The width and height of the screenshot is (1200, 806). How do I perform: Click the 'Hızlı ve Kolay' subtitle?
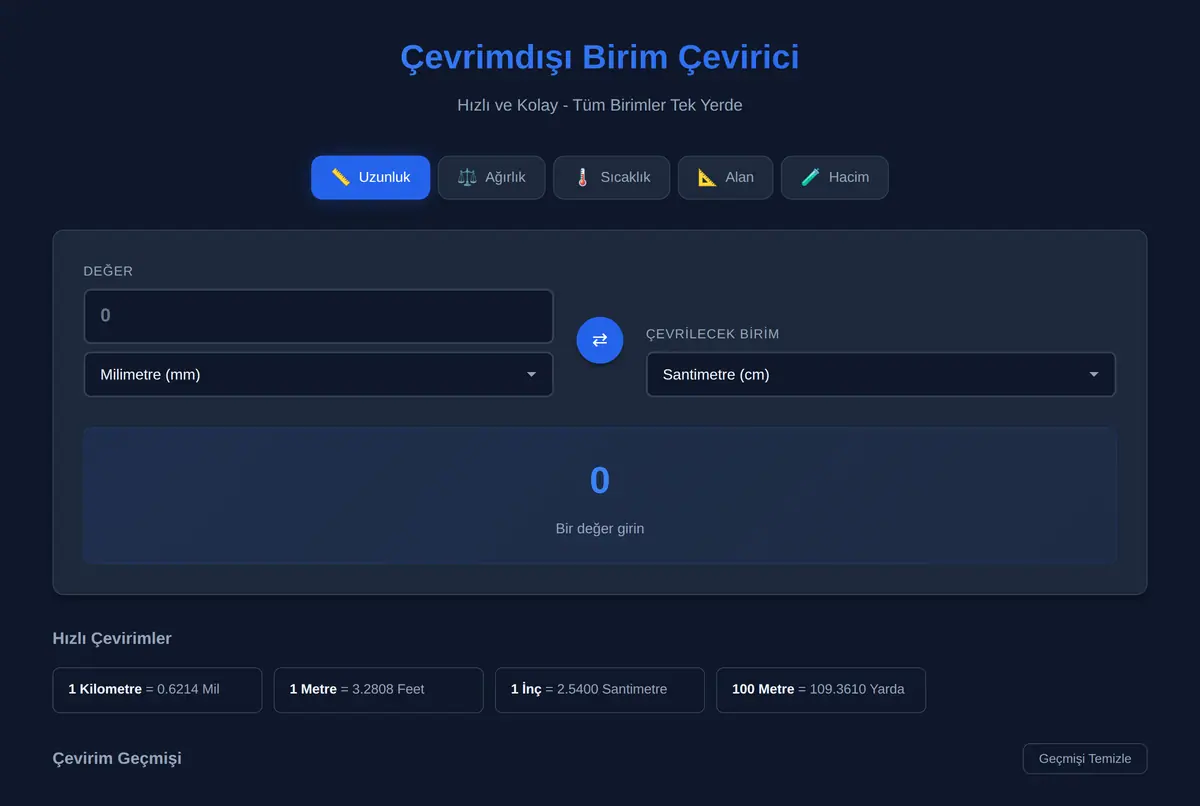point(600,105)
